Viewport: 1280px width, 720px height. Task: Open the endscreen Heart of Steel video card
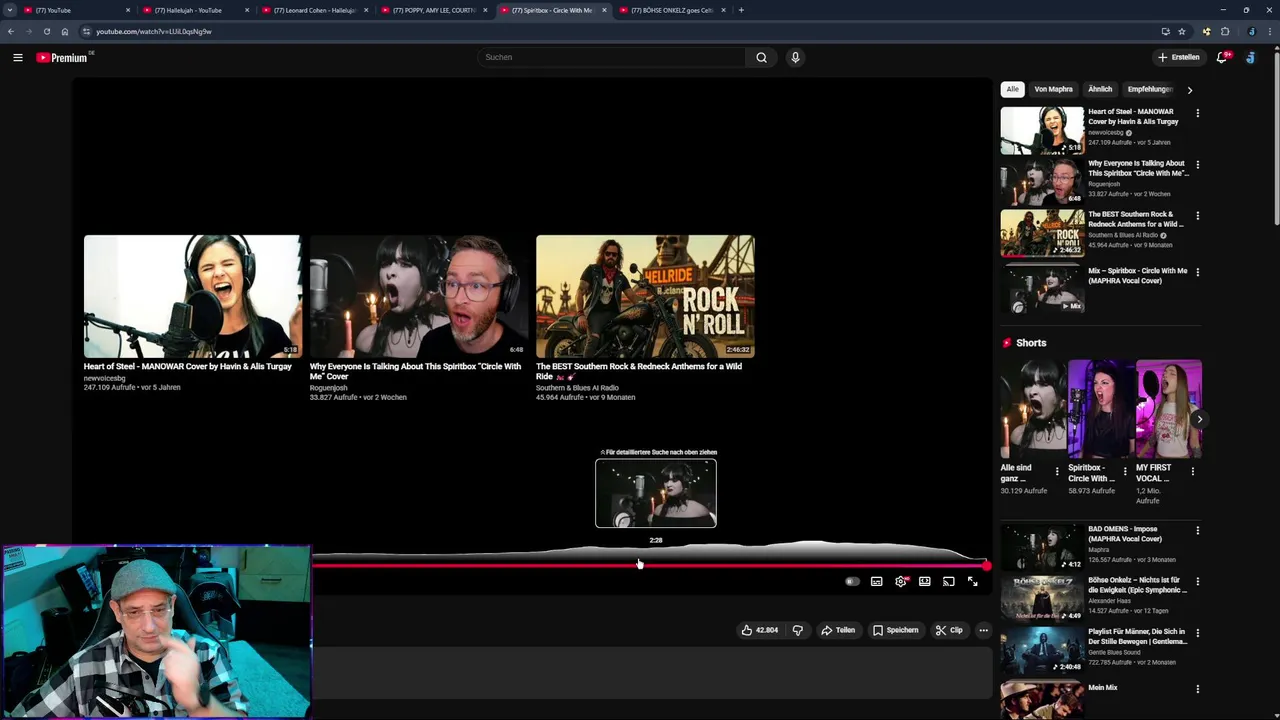click(x=192, y=313)
